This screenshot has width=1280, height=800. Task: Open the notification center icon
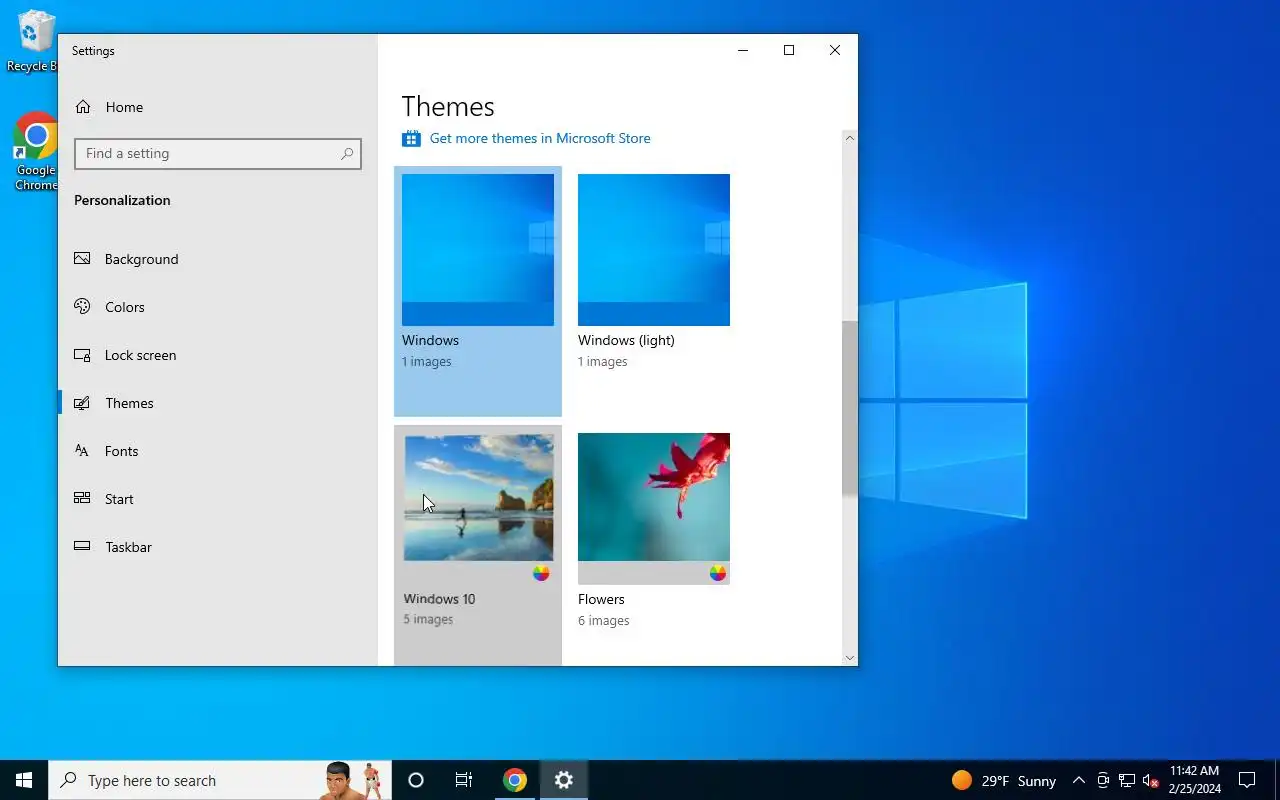1247,780
